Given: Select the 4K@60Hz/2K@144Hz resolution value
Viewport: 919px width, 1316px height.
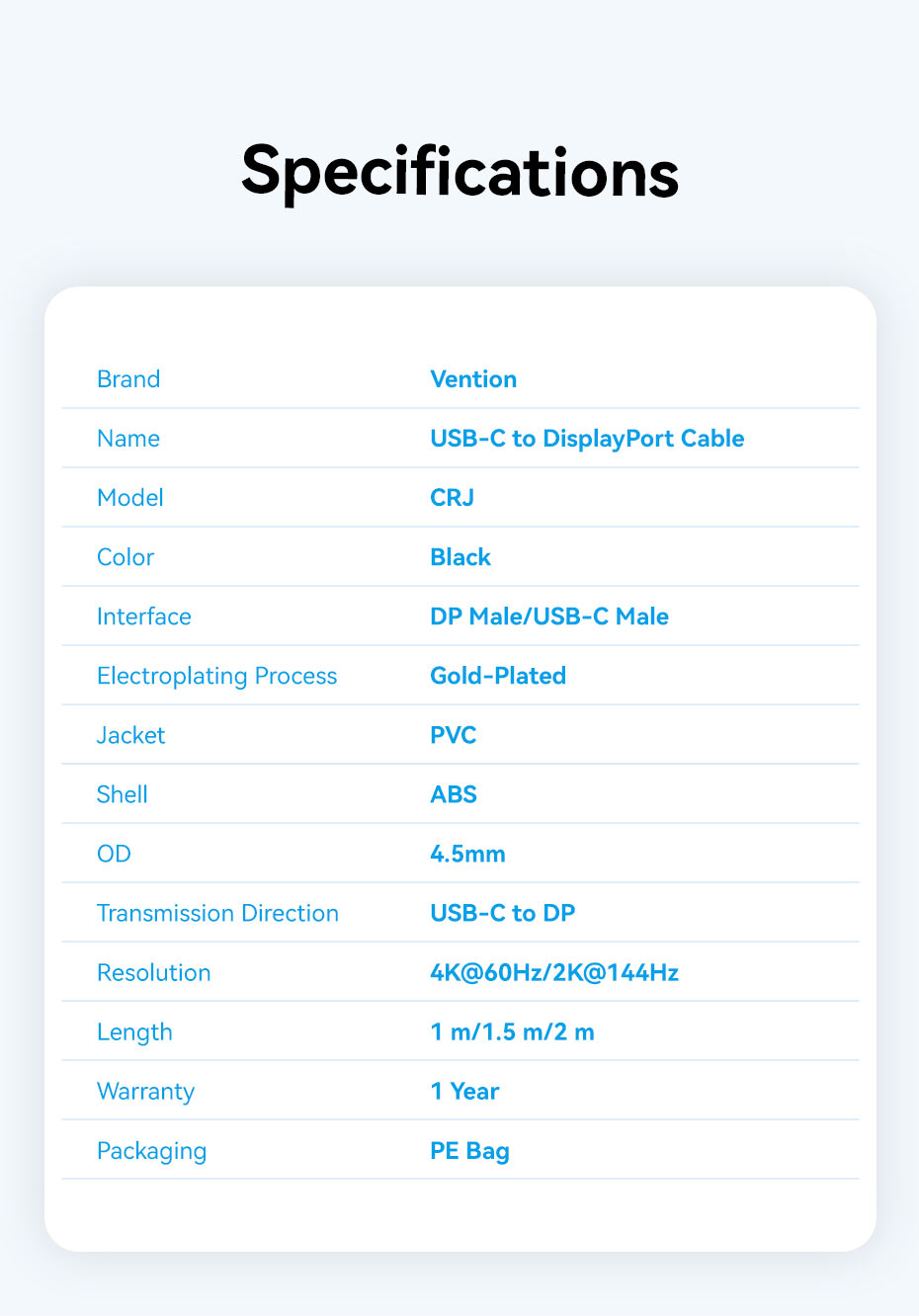Looking at the screenshot, I should 554,973.
